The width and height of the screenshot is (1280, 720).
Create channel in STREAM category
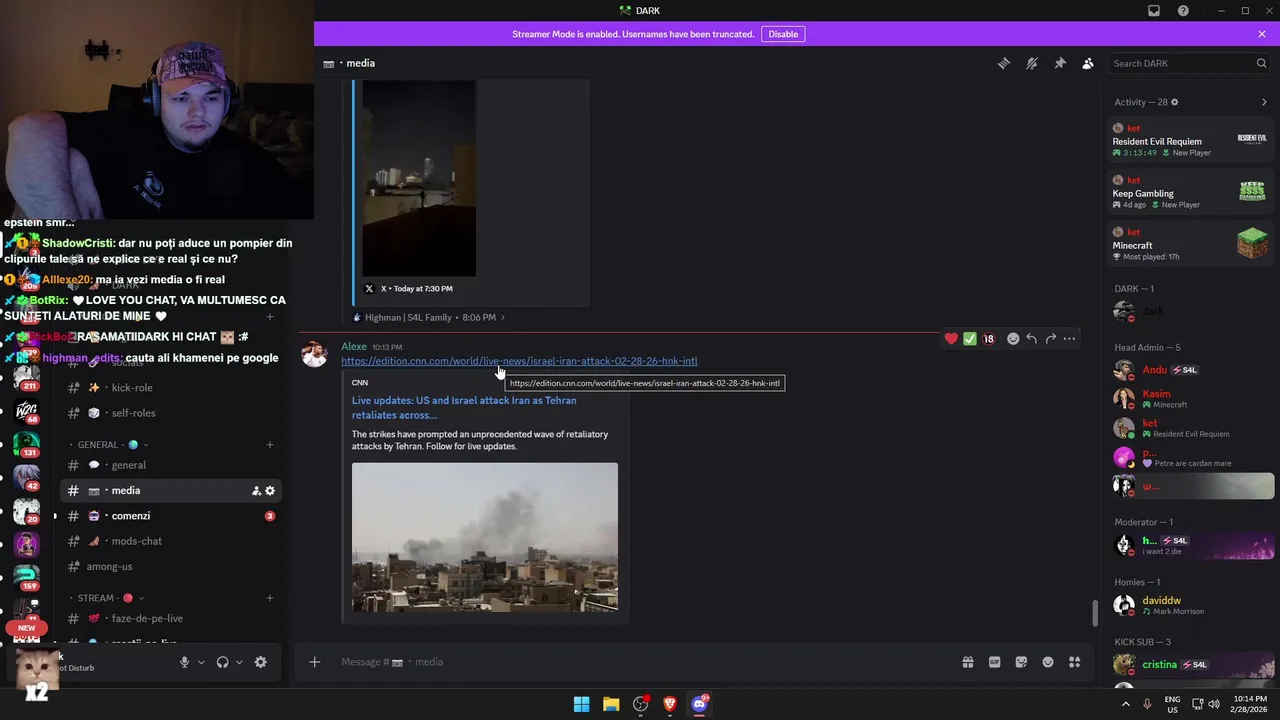(x=270, y=598)
